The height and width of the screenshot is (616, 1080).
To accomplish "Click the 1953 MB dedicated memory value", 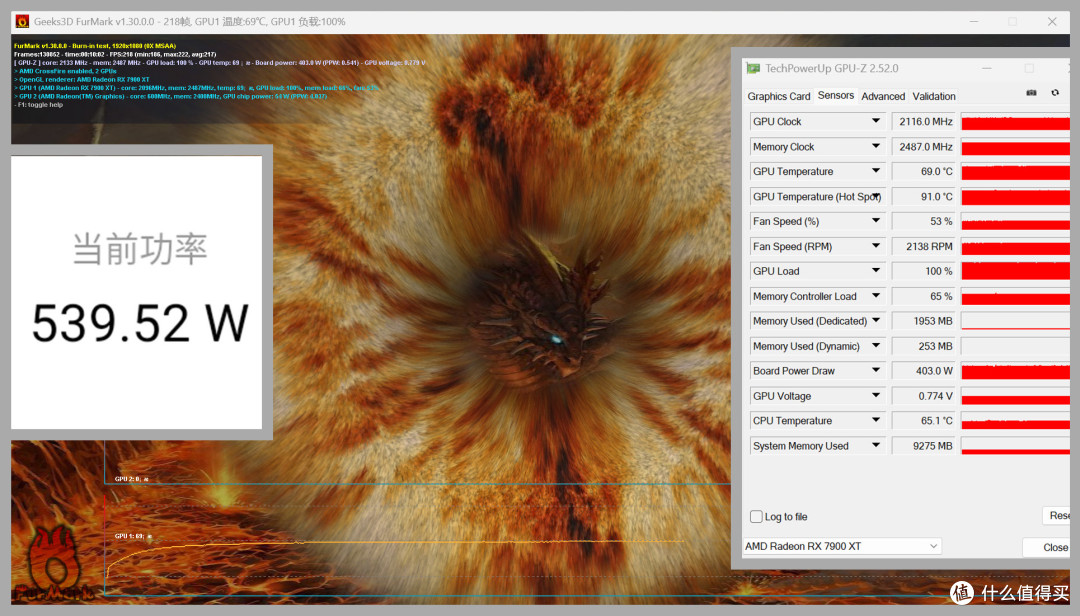I will [924, 321].
